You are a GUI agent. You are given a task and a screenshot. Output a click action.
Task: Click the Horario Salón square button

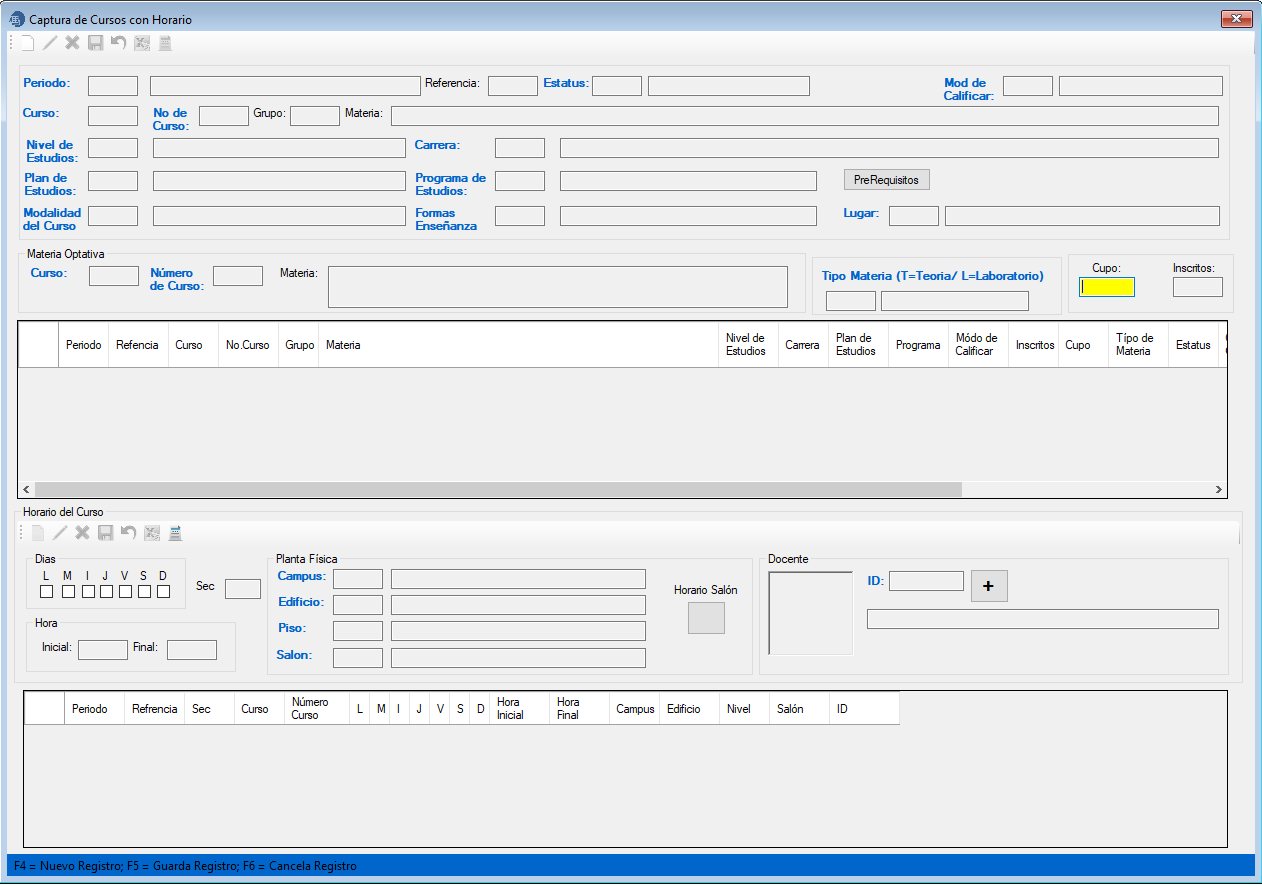tap(706, 618)
